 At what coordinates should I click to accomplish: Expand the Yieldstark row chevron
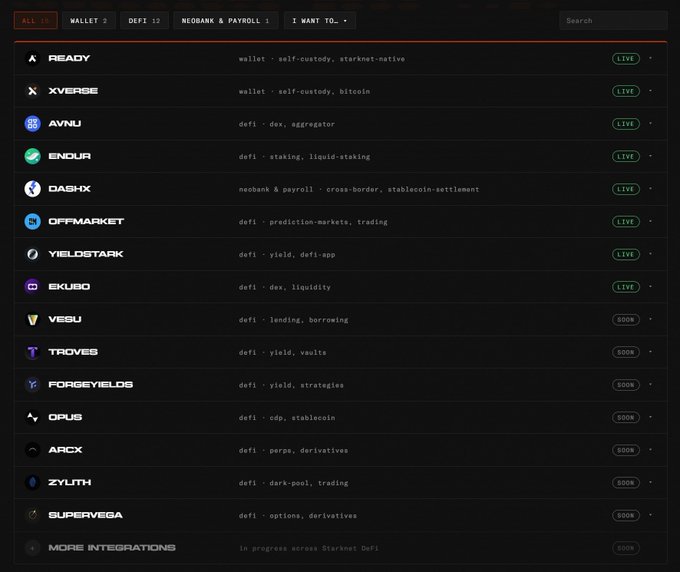[x=650, y=254]
